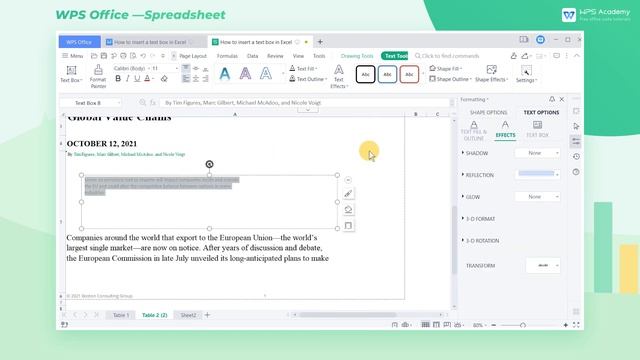Expand the REFLECTION section
The height and width of the screenshot is (360, 640).
pyautogui.click(x=478, y=175)
